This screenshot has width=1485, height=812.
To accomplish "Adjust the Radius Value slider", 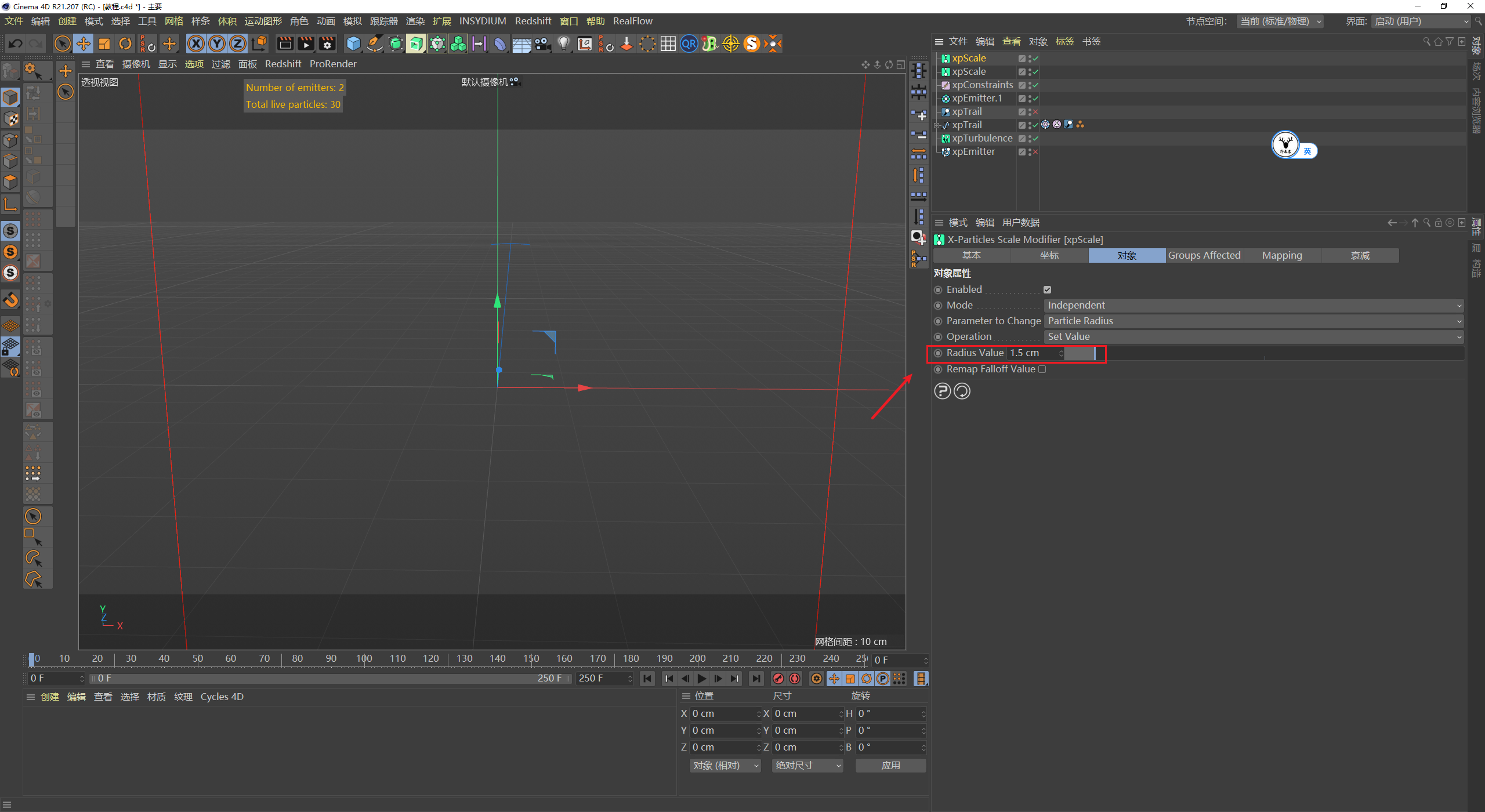I will [x=1265, y=353].
